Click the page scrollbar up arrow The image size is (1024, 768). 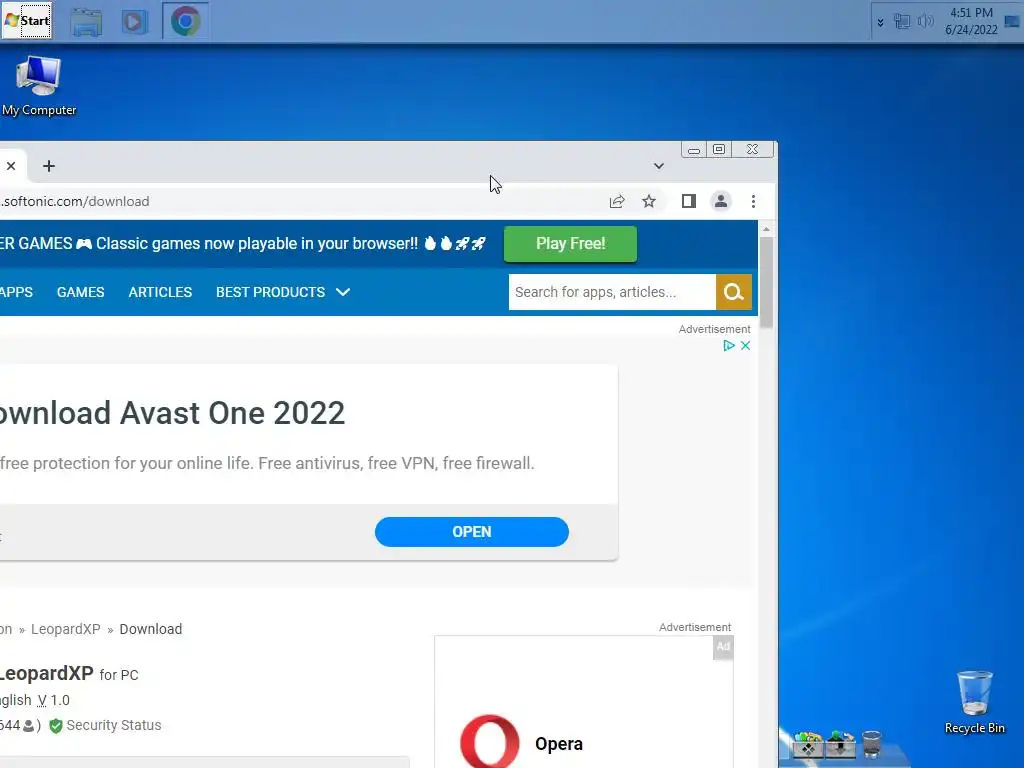[x=766, y=229]
